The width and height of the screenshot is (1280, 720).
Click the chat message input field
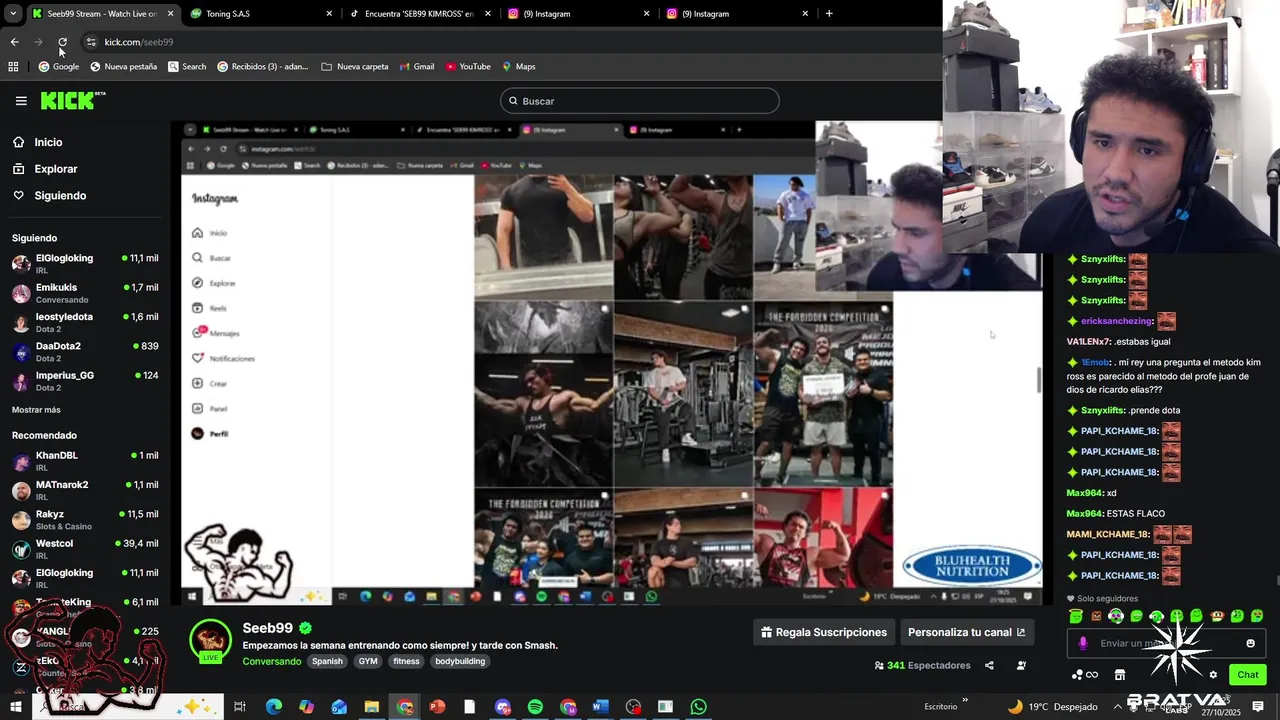click(x=1166, y=643)
